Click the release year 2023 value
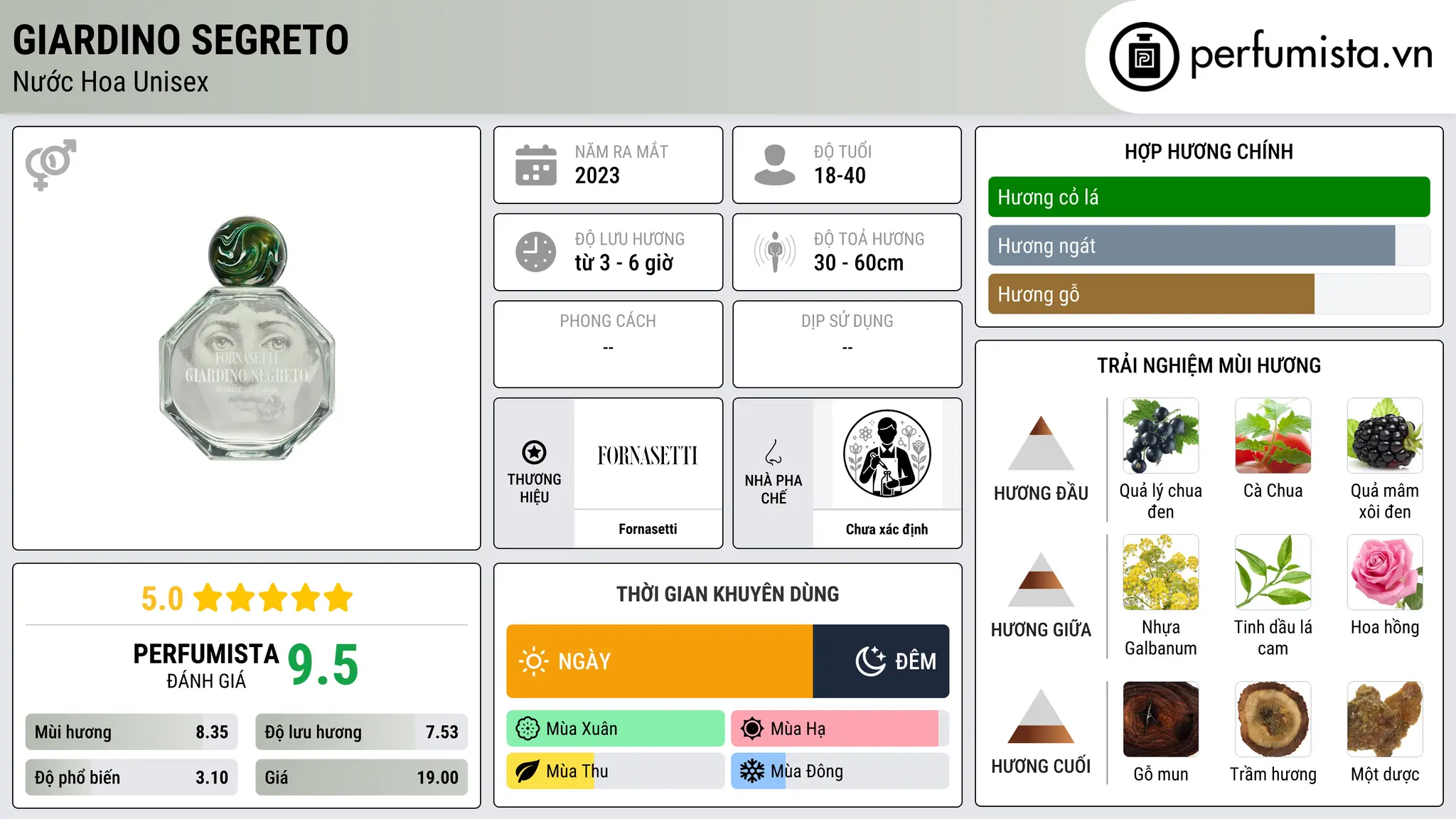 (x=597, y=176)
